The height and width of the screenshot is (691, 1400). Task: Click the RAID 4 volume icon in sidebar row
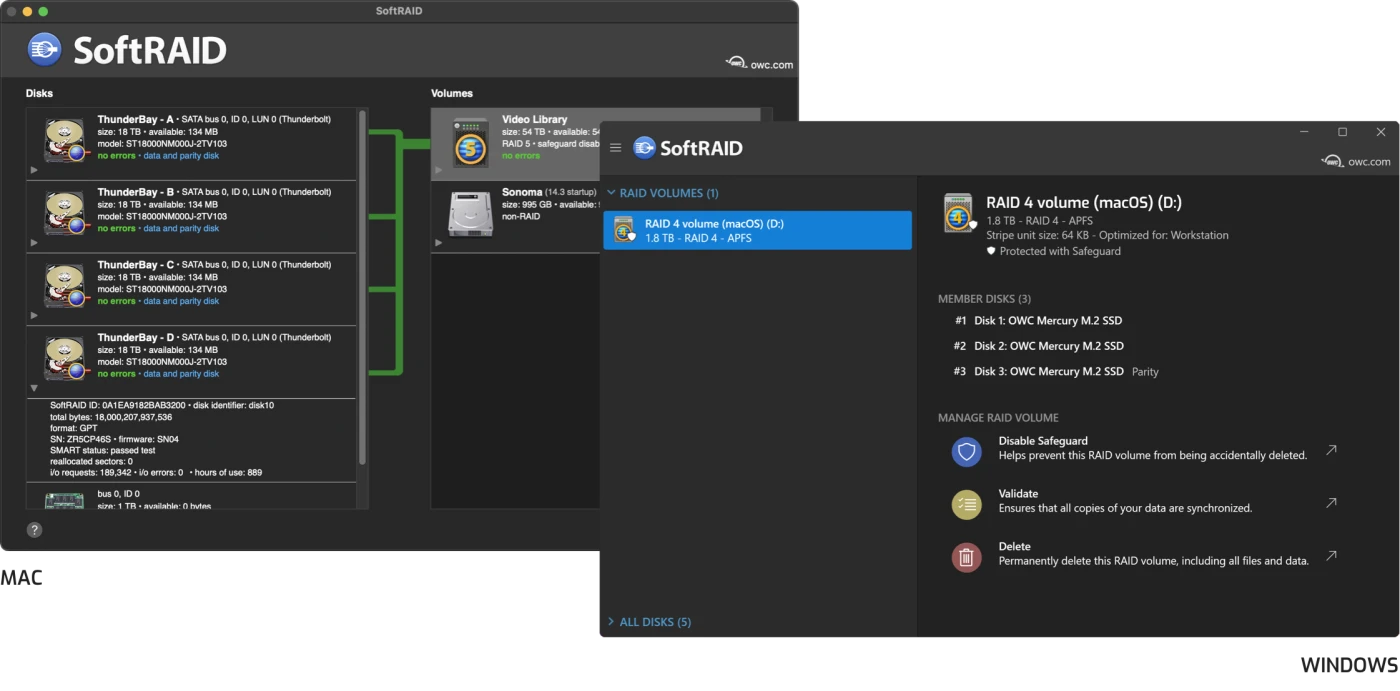click(624, 230)
